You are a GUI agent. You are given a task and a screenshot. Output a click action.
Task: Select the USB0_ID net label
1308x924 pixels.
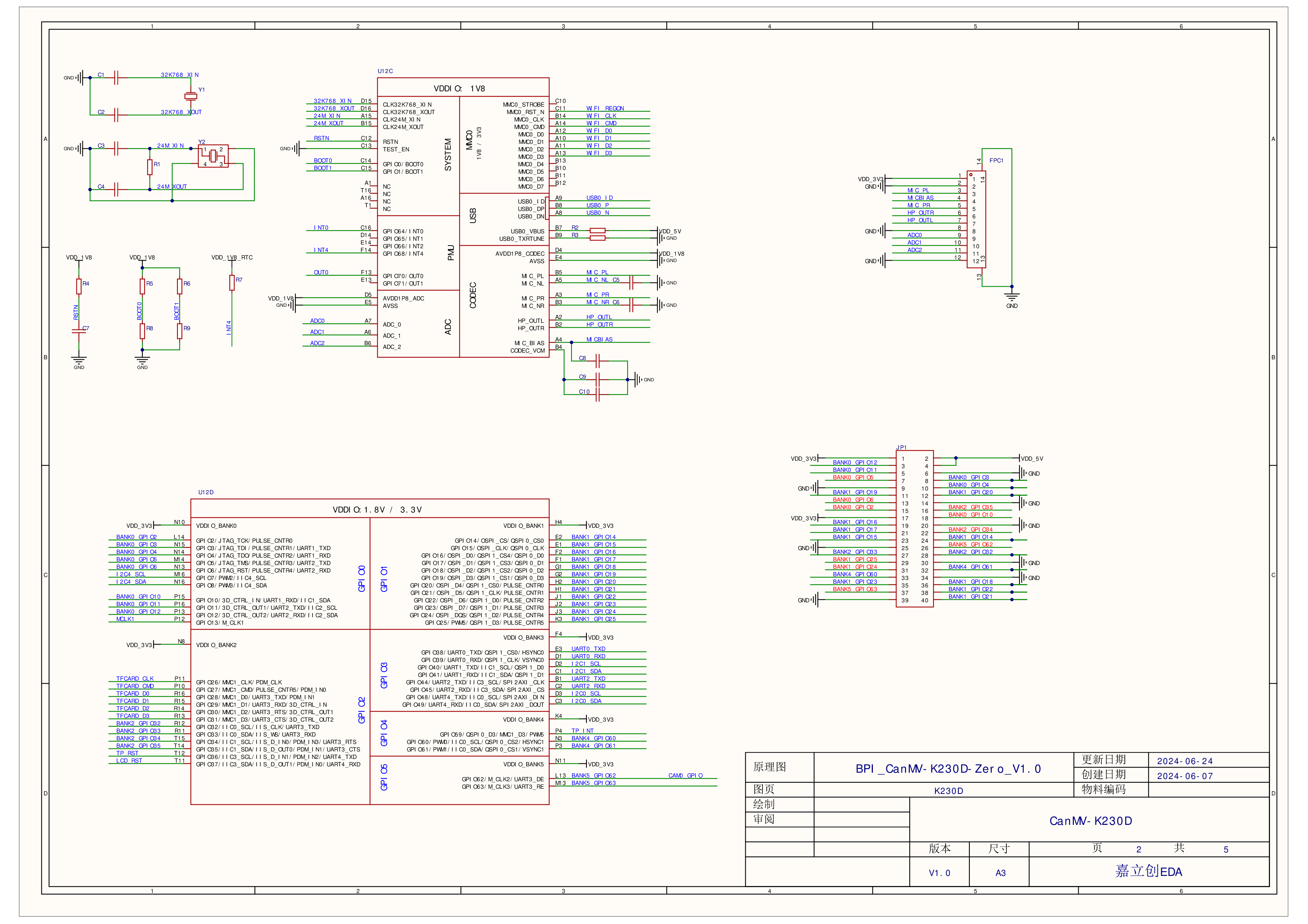(599, 198)
